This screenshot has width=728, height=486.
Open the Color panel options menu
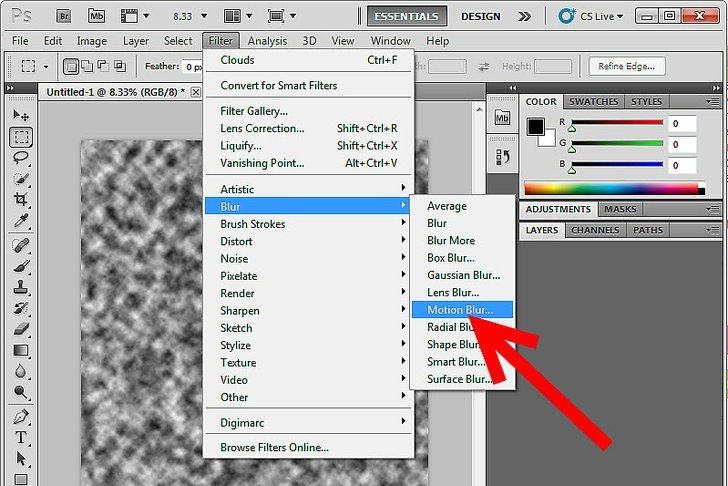click(711, 102)
